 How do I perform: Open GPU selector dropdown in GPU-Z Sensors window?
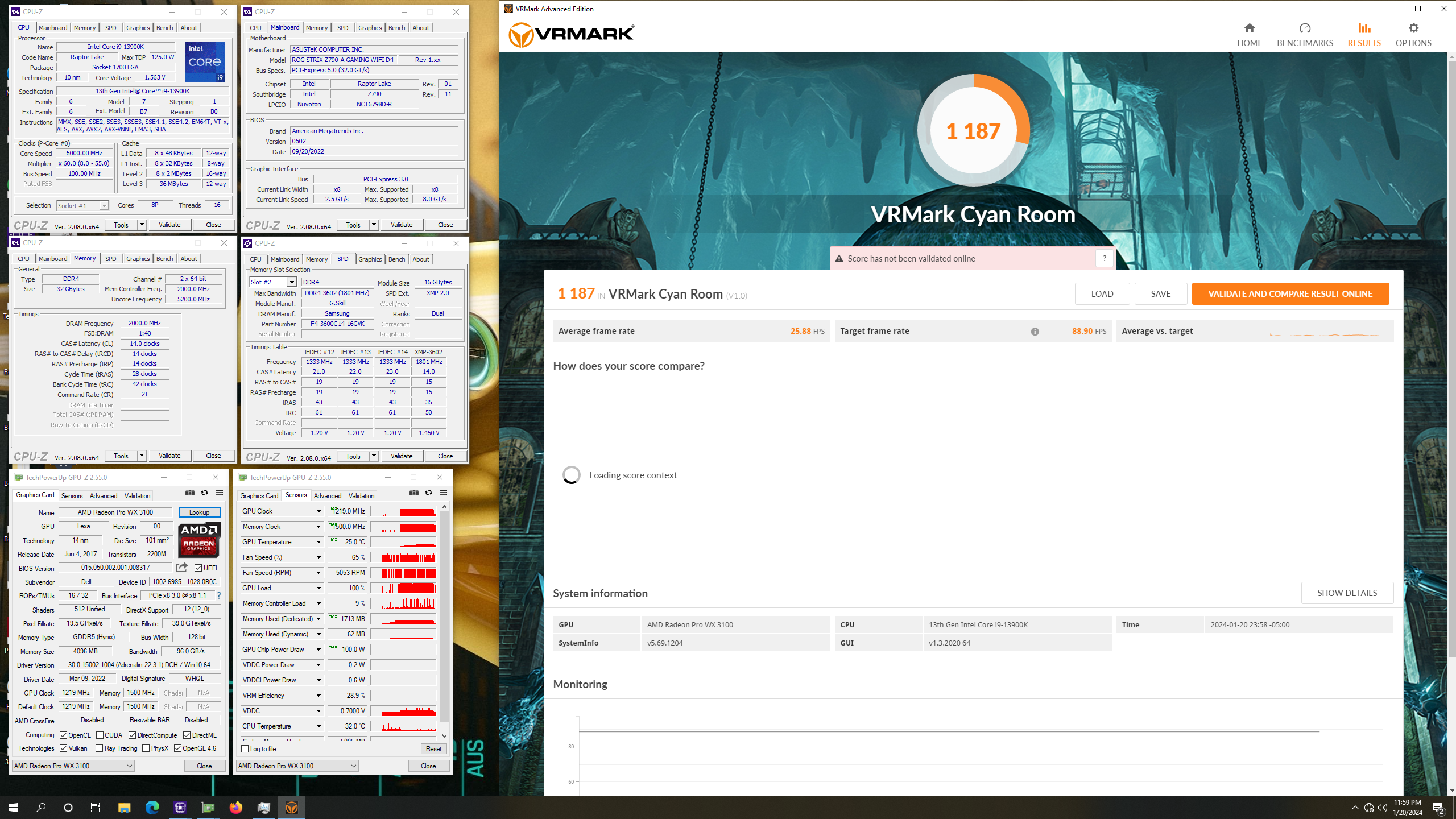click(297, 766)
